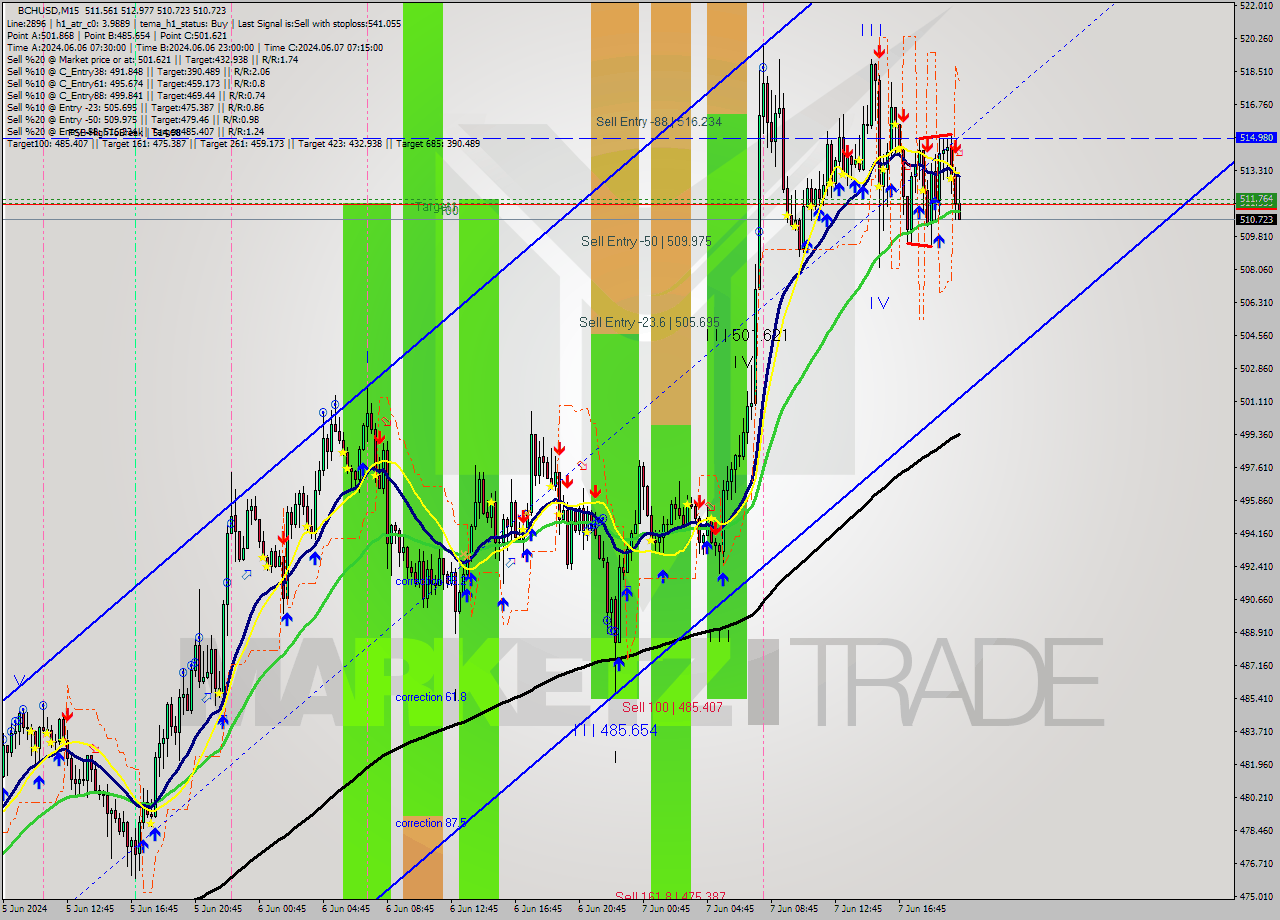
Task: Click the 'Sell 100 | 485.407' label
Action: point(672,708)
